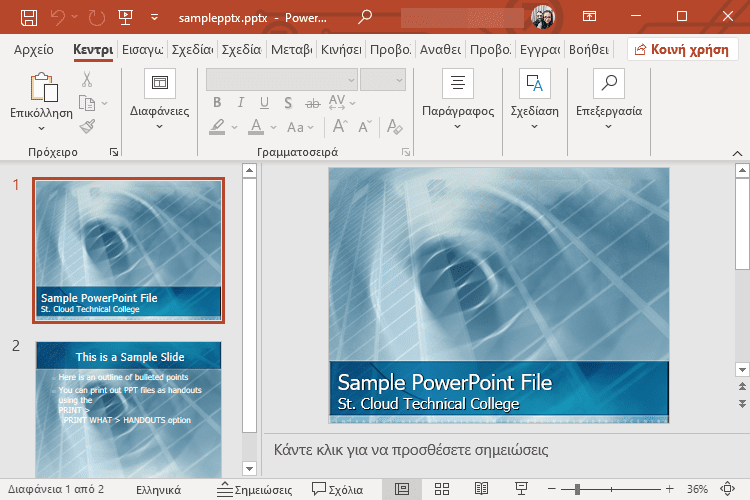Start slideshow from status bar icon

[521, 489]
